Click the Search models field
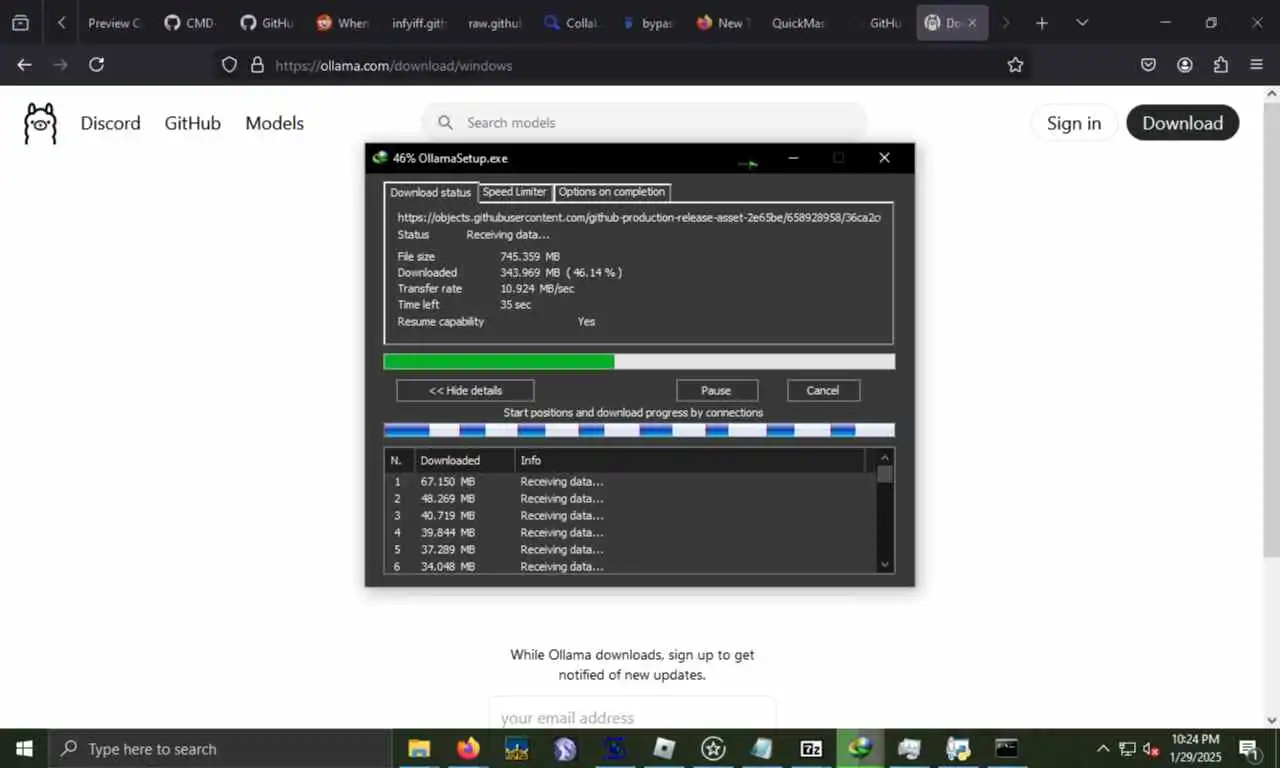Screen dimensions: 1280x768 pyautogui.click(x=644, y=122)
